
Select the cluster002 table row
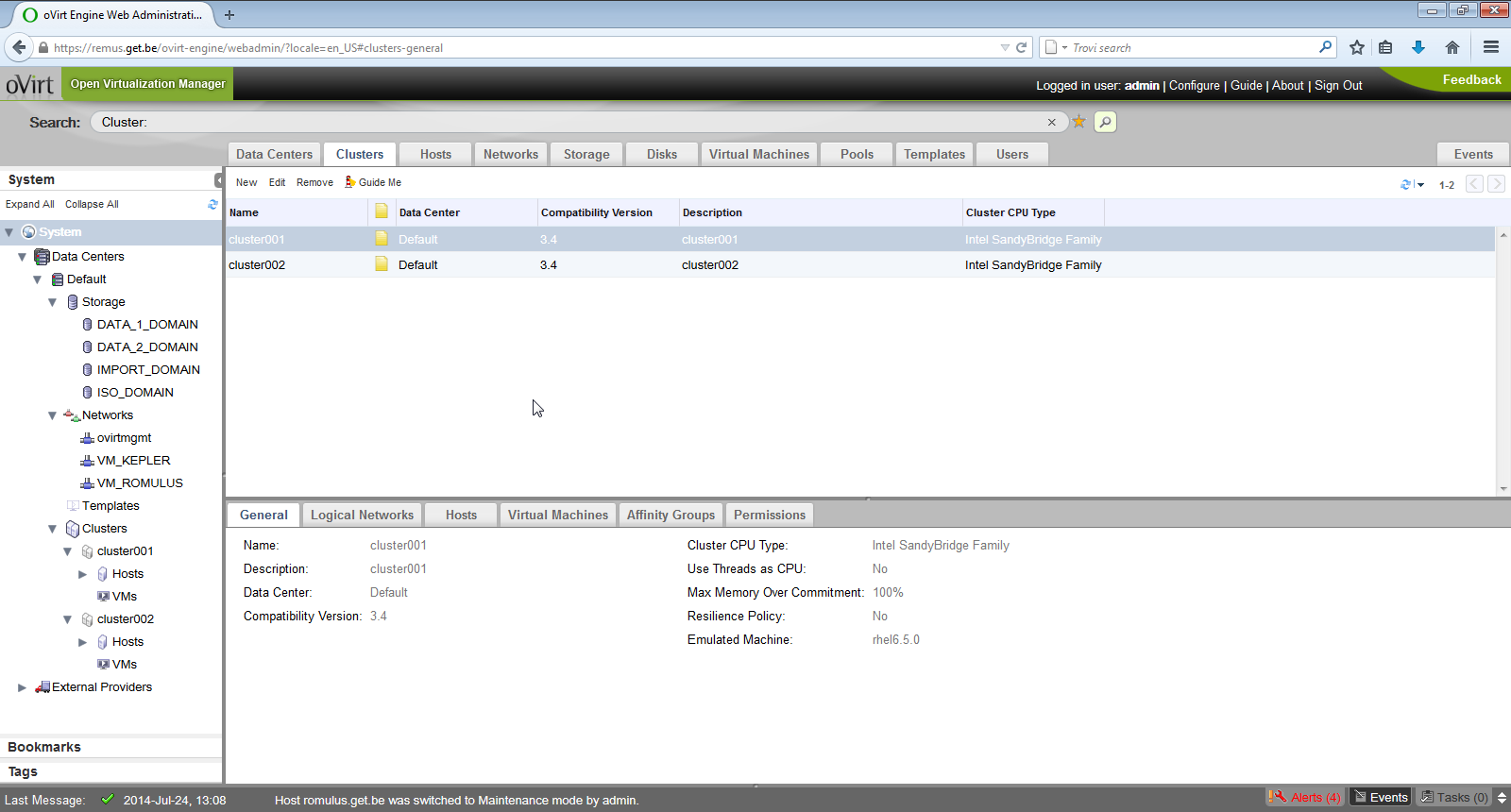661,264
